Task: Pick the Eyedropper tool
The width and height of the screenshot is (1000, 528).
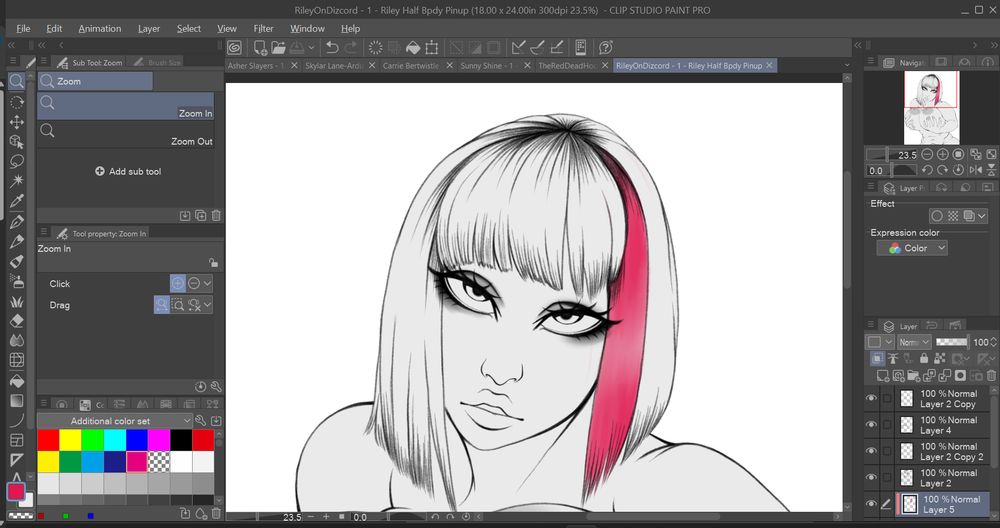Action: click(x=16, y=201)
